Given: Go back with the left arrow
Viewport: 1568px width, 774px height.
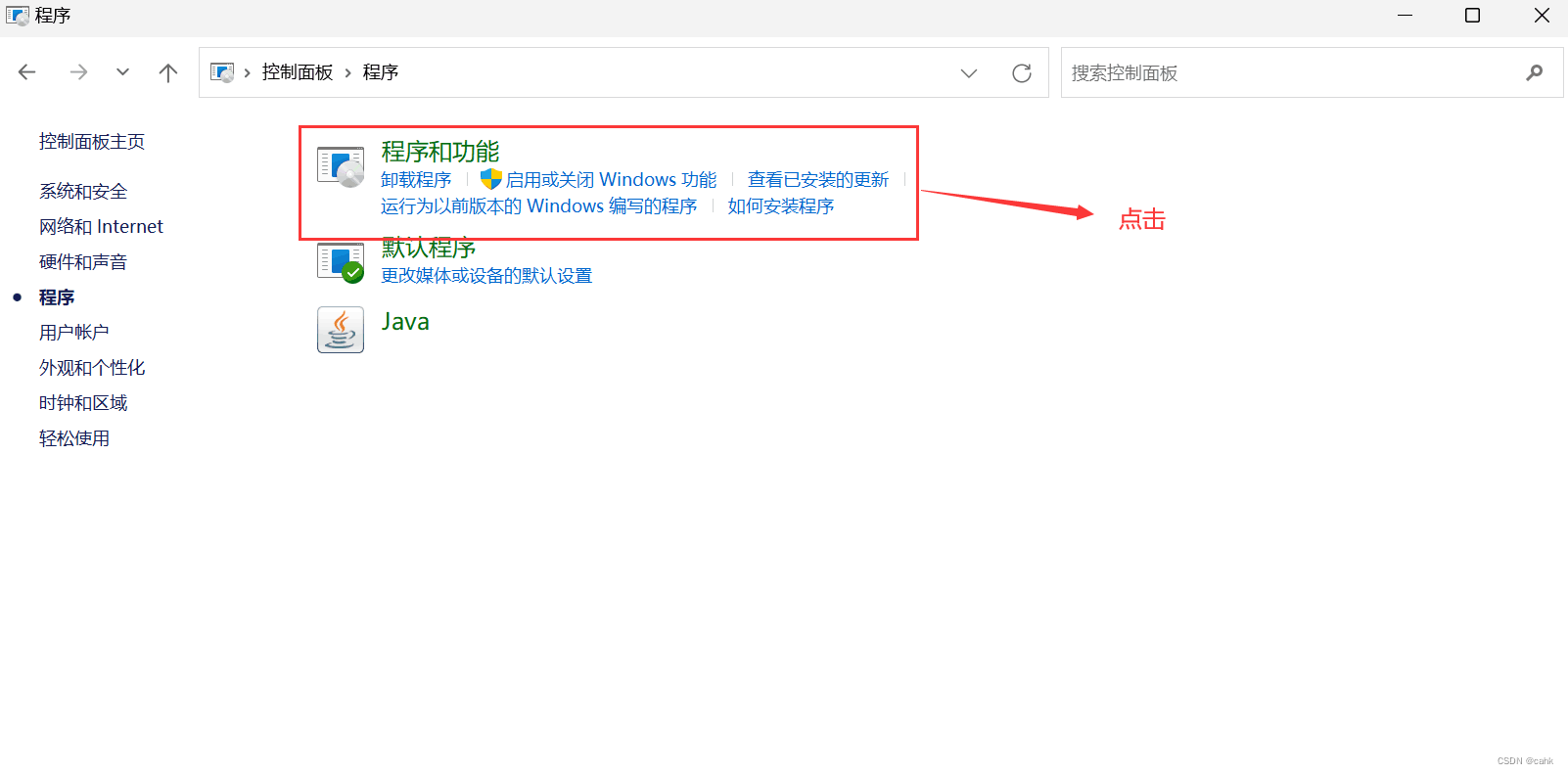Looking at the screenshot, I should click(x=27, y=72).
